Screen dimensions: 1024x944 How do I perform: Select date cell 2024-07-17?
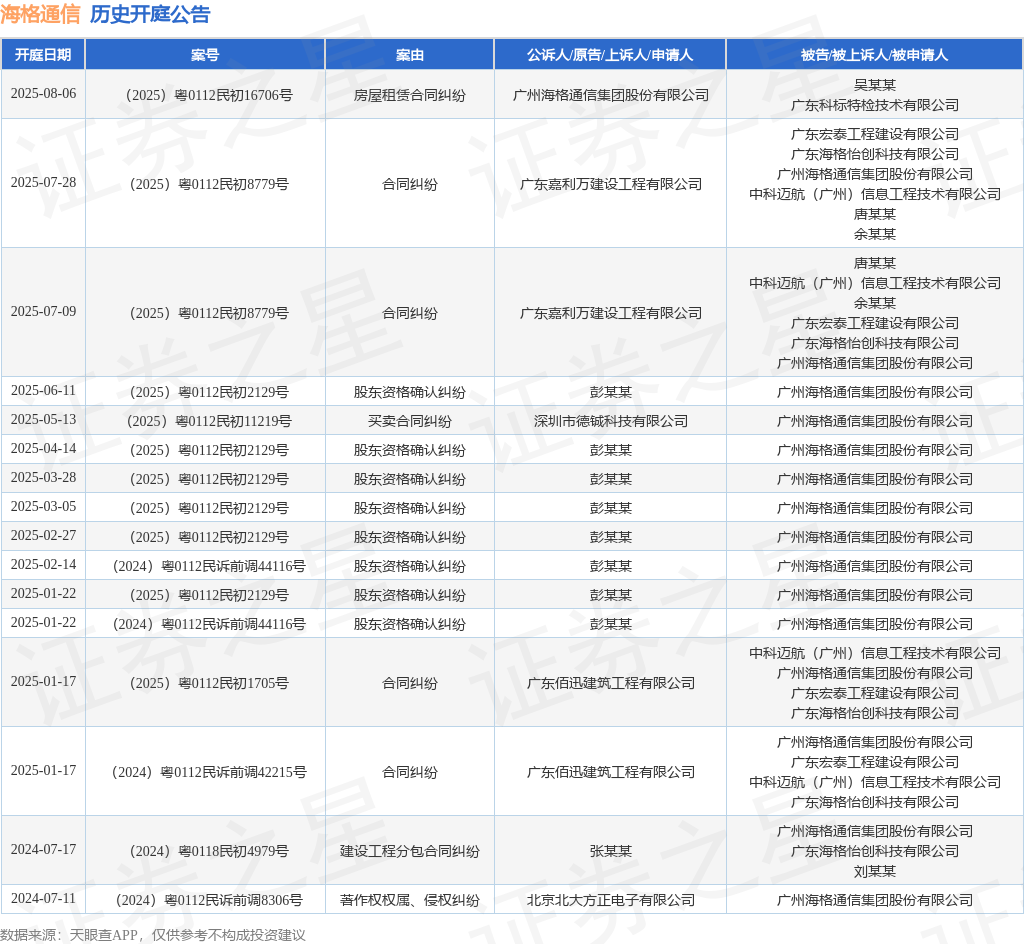point(43,849)
